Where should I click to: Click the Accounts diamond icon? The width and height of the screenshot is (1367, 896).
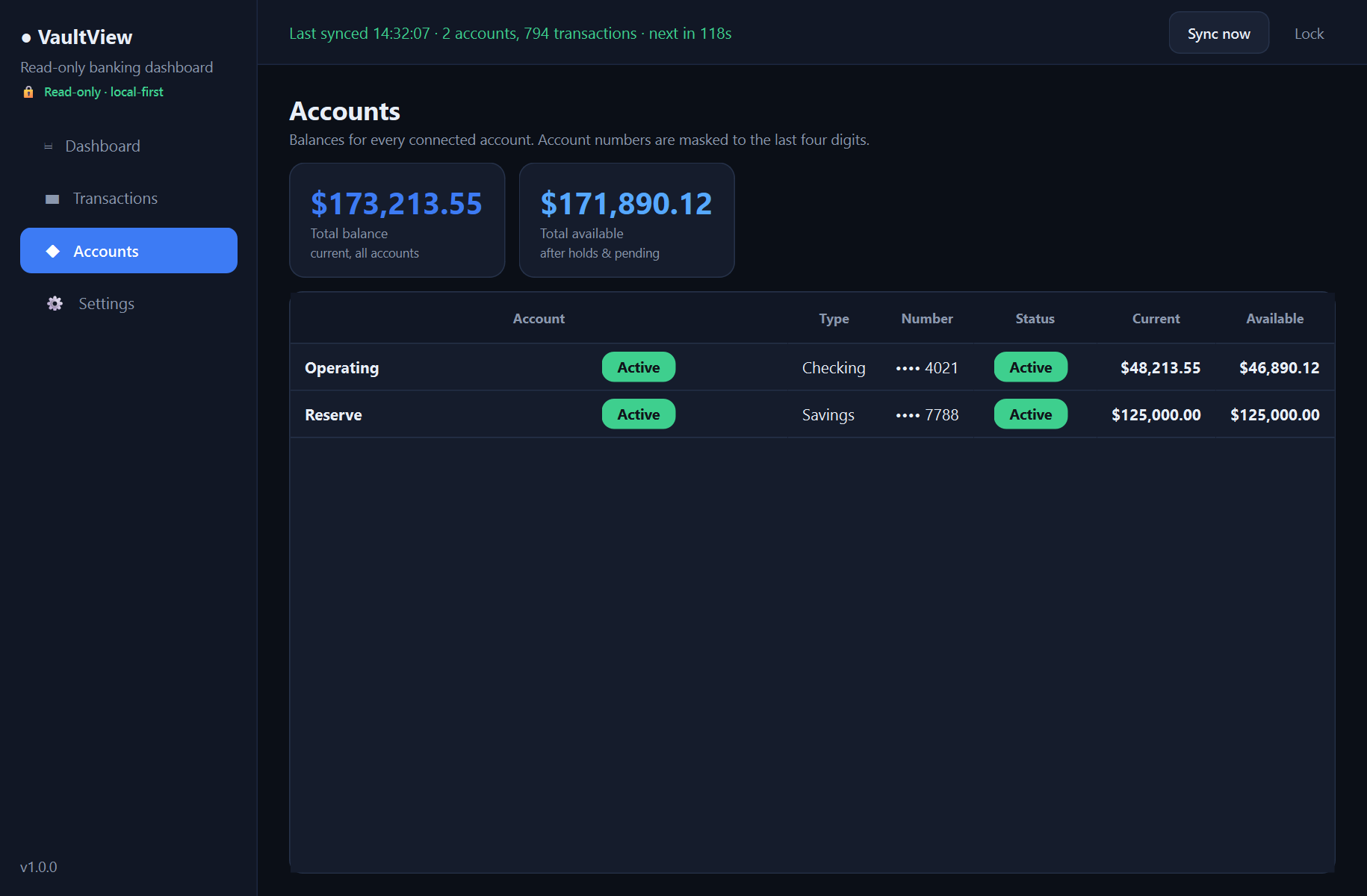53,251
